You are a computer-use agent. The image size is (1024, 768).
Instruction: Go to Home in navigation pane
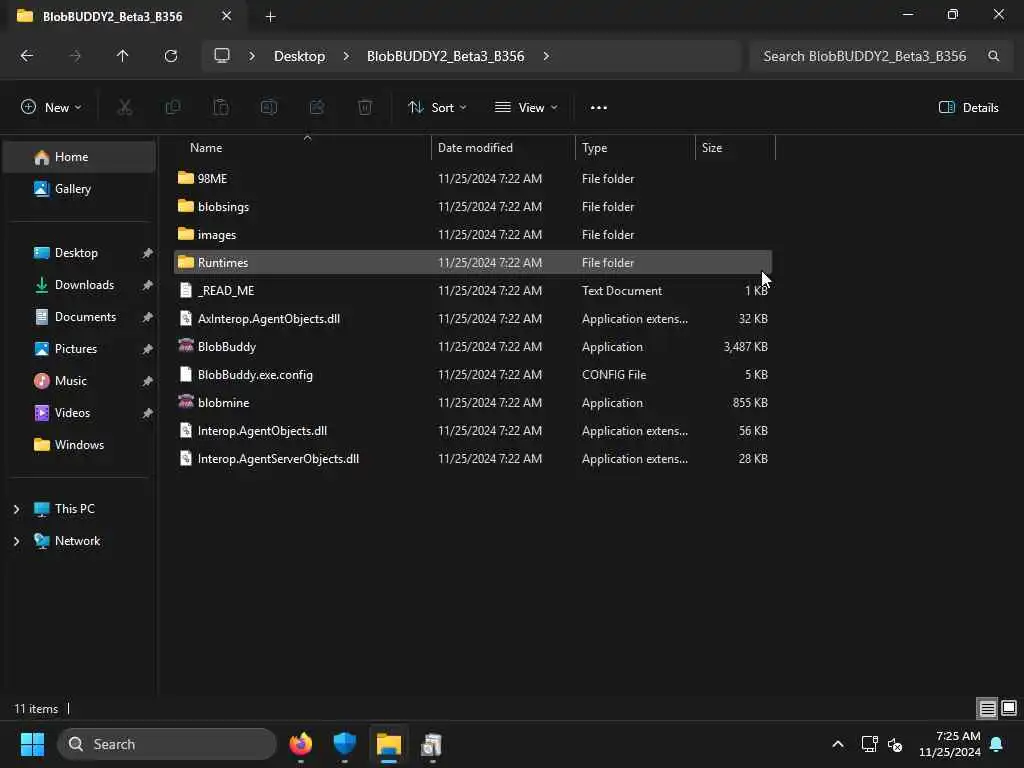(x=80, y=157)
